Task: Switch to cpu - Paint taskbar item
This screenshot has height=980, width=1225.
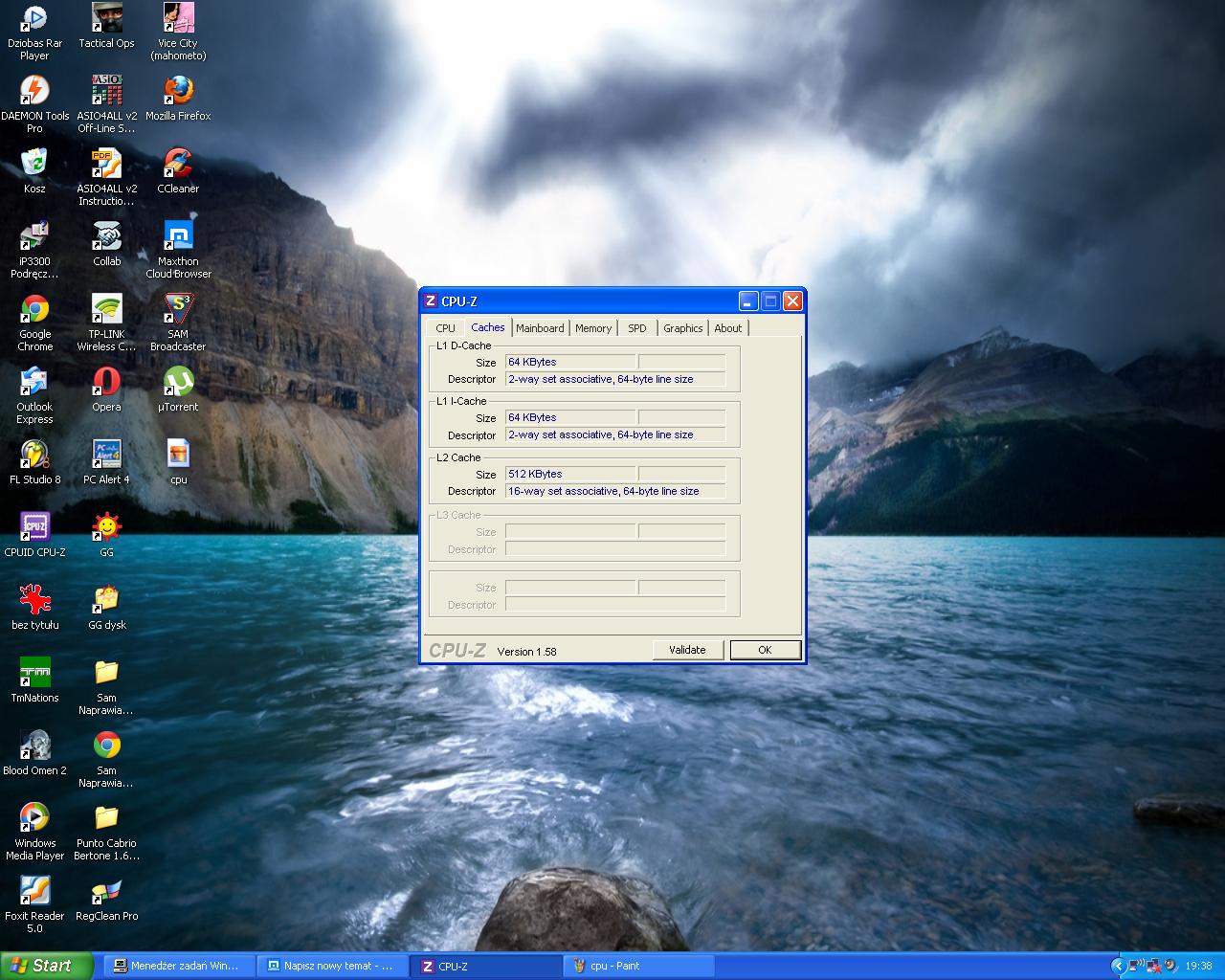Action: tap(637, 966)
